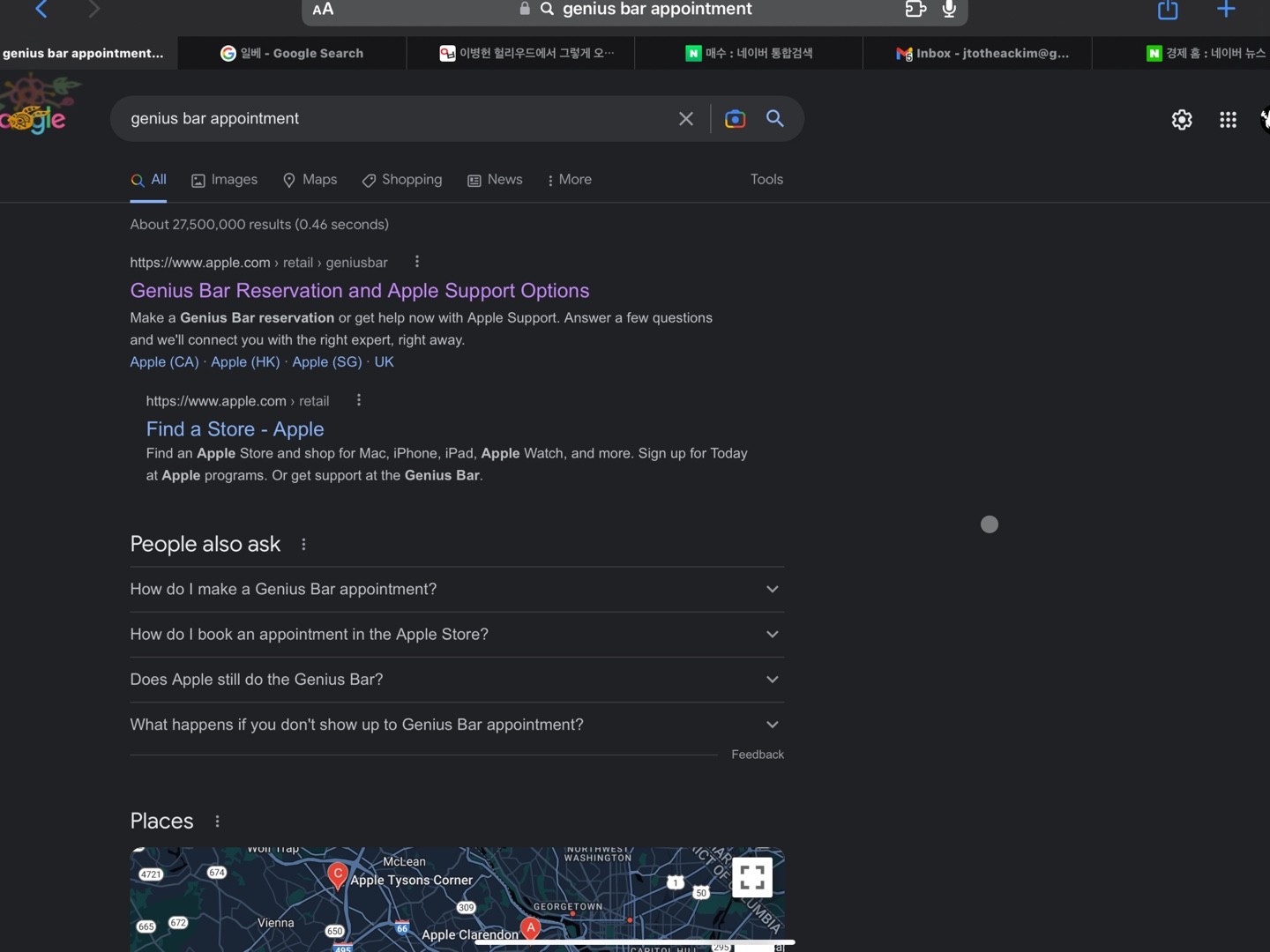Click the Feedback link under People also ask
The height and width of the screenshot is (952, 1270).
pyautogui.click(x=757, y=755)
